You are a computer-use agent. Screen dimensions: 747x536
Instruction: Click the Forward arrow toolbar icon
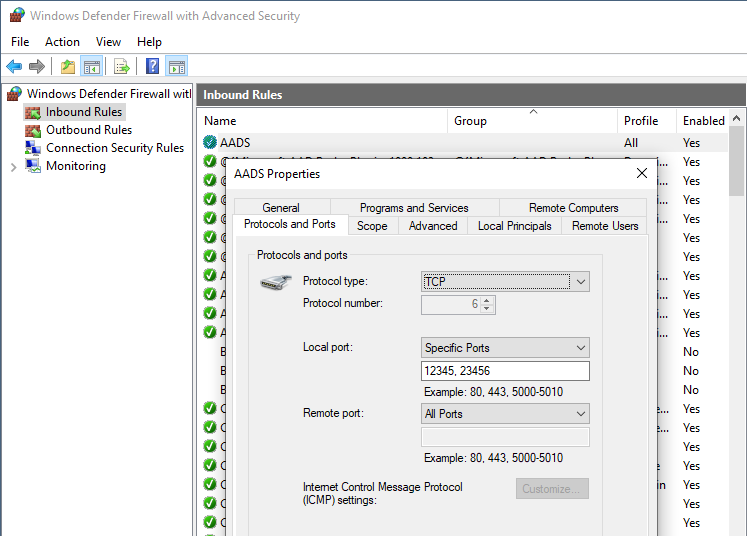pyautogui.click(x=37, y=67)
